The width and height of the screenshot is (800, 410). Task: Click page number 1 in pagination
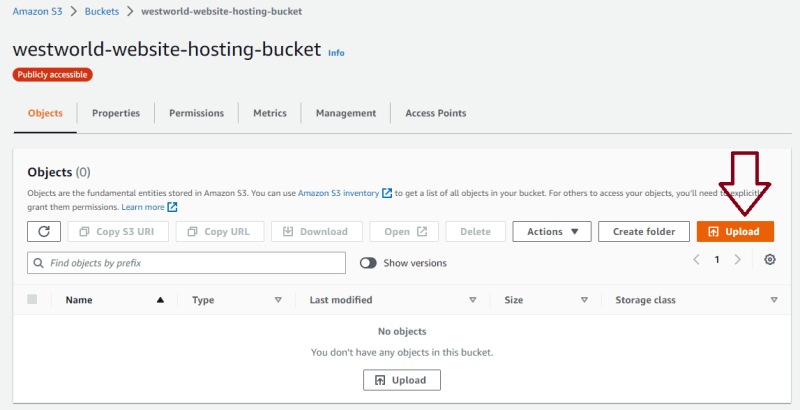click(717, 260)
